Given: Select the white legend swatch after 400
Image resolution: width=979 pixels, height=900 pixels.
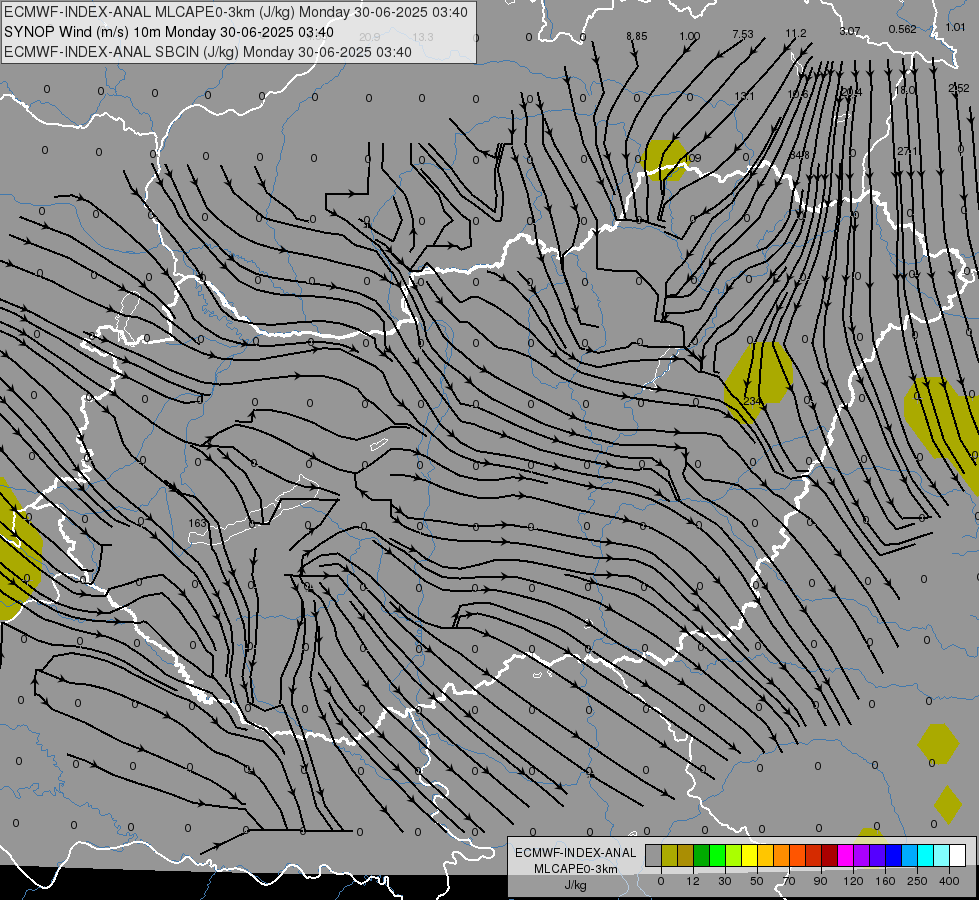Looking at the screenshot, I should pyautogui.click(x=958, y=855).
